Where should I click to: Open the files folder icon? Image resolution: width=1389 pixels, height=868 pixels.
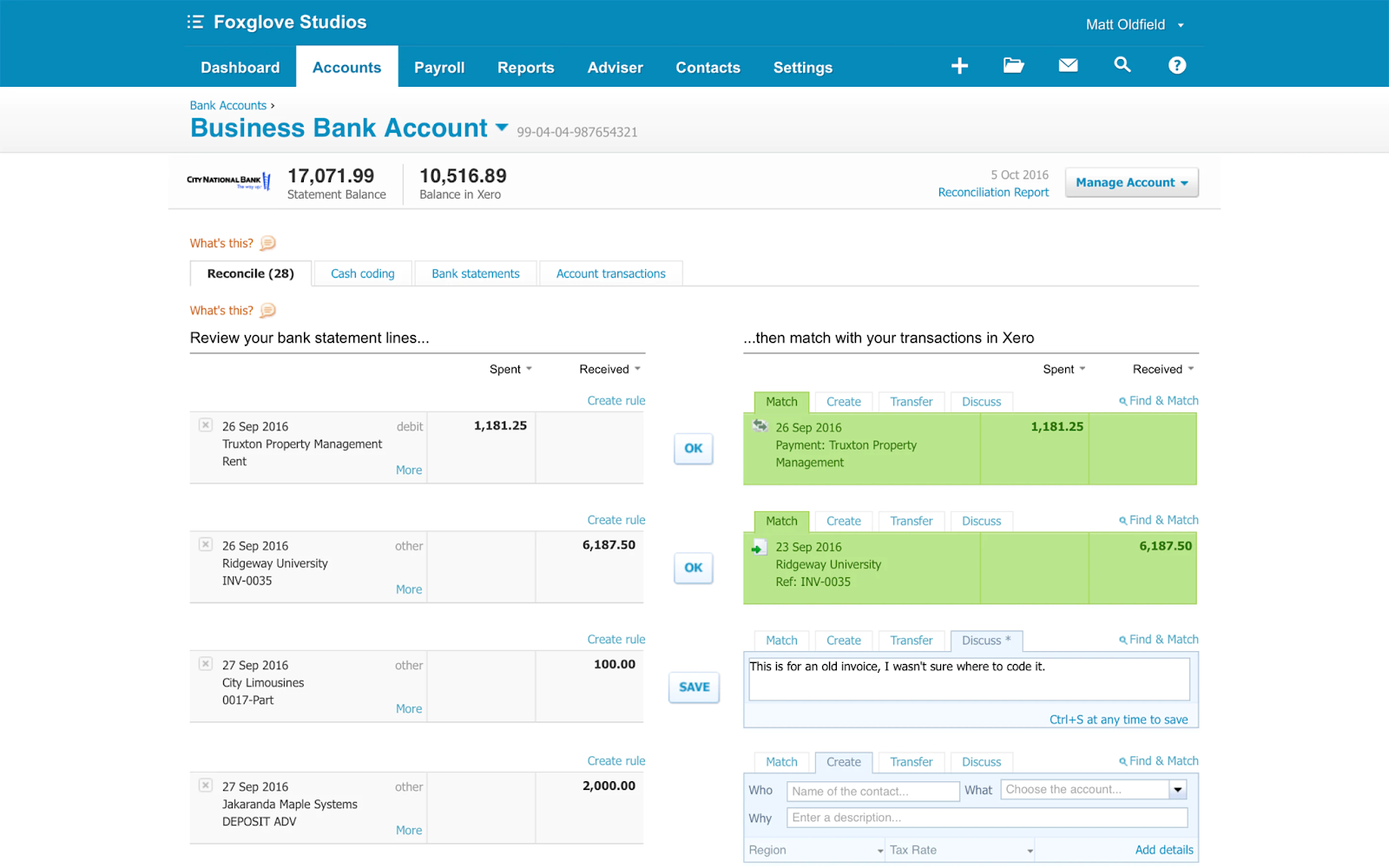click(1013, 65)
